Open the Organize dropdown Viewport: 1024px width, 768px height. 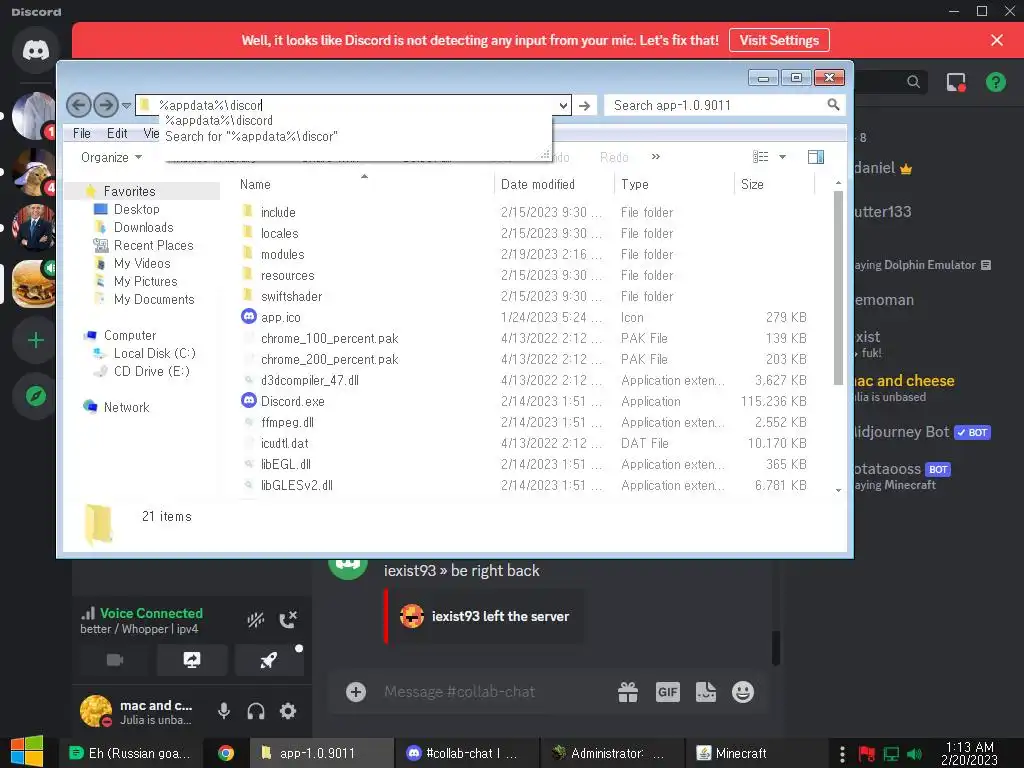coord(111,157)
